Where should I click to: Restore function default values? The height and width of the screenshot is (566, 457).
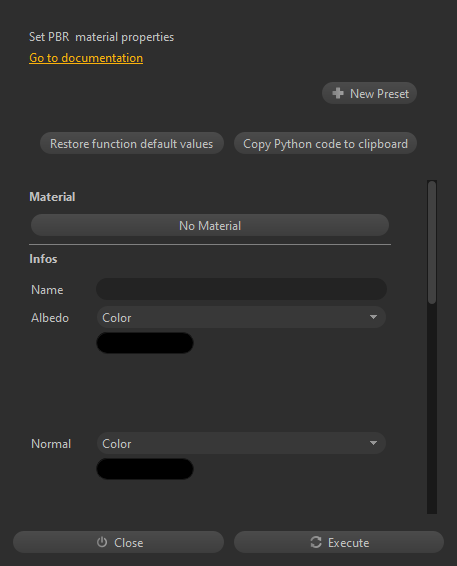coord(132,143)
